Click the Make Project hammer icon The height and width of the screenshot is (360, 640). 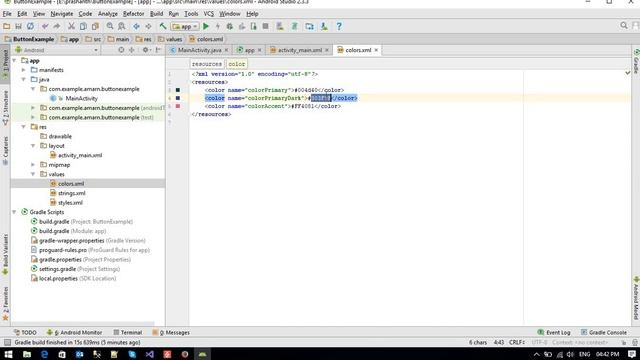pos(163,27)
